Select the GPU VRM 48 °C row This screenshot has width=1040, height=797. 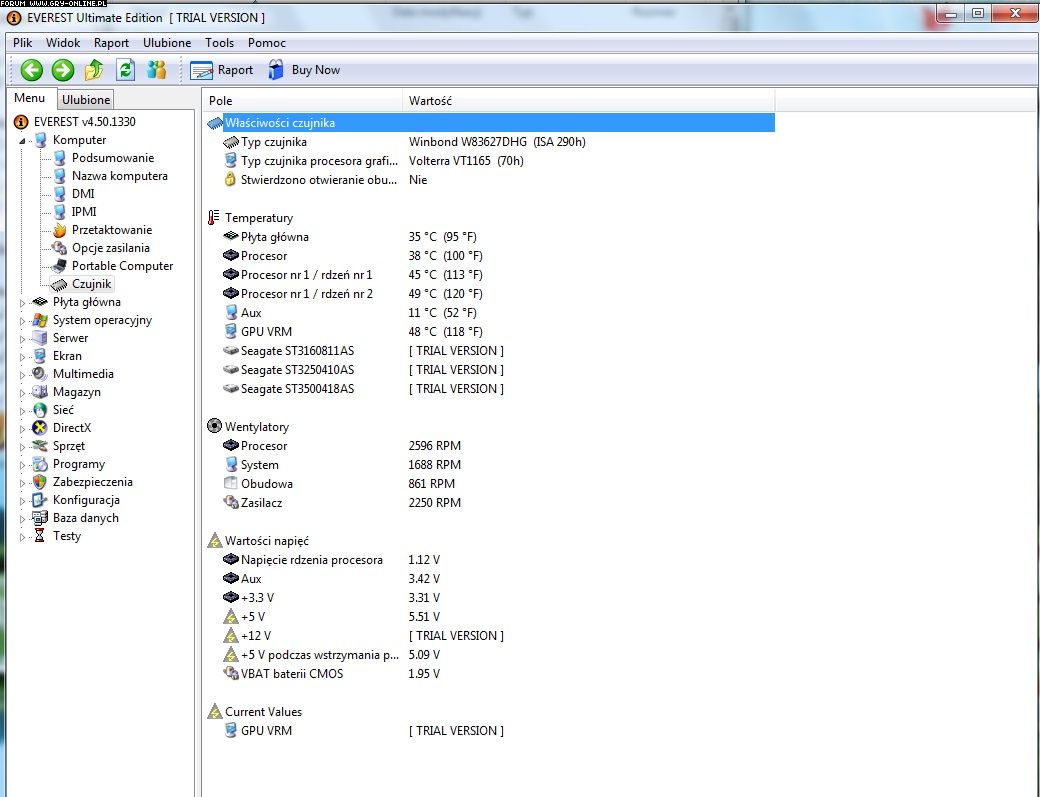[x=491, y=332]
